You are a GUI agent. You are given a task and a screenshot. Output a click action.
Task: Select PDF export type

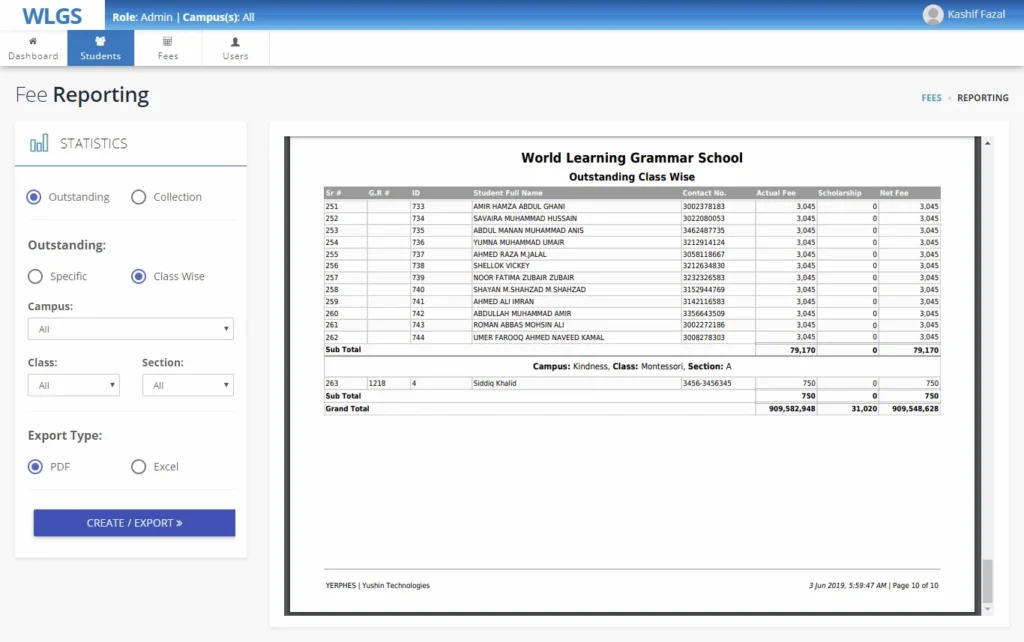[x=35, y=466]
